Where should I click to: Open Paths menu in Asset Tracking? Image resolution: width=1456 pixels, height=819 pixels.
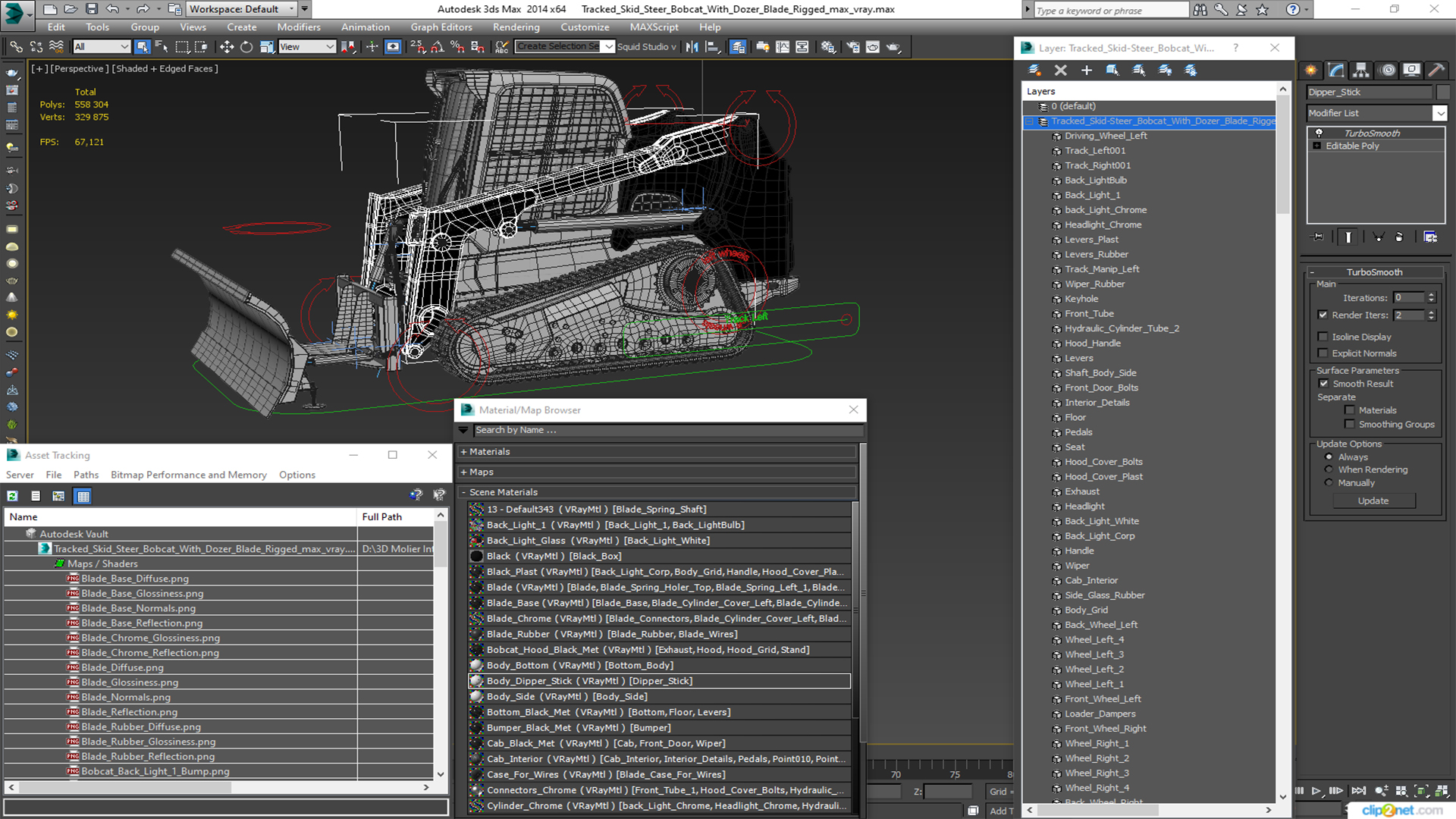click(x=86, y=475)
